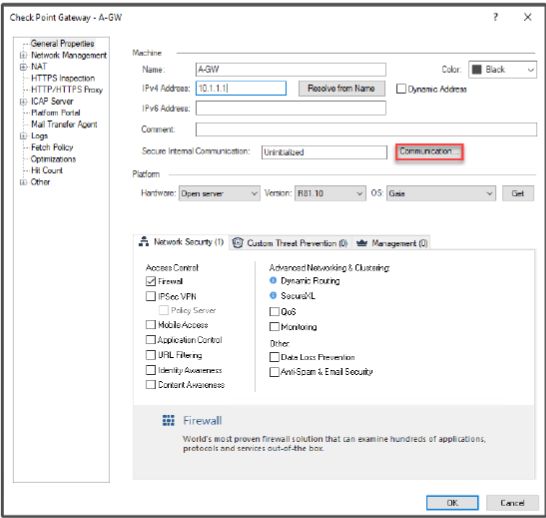Enable the Data Loss Prevention checkbox
Image resolution: width=546 pixels, height=518 pixels.
(274, 357)
